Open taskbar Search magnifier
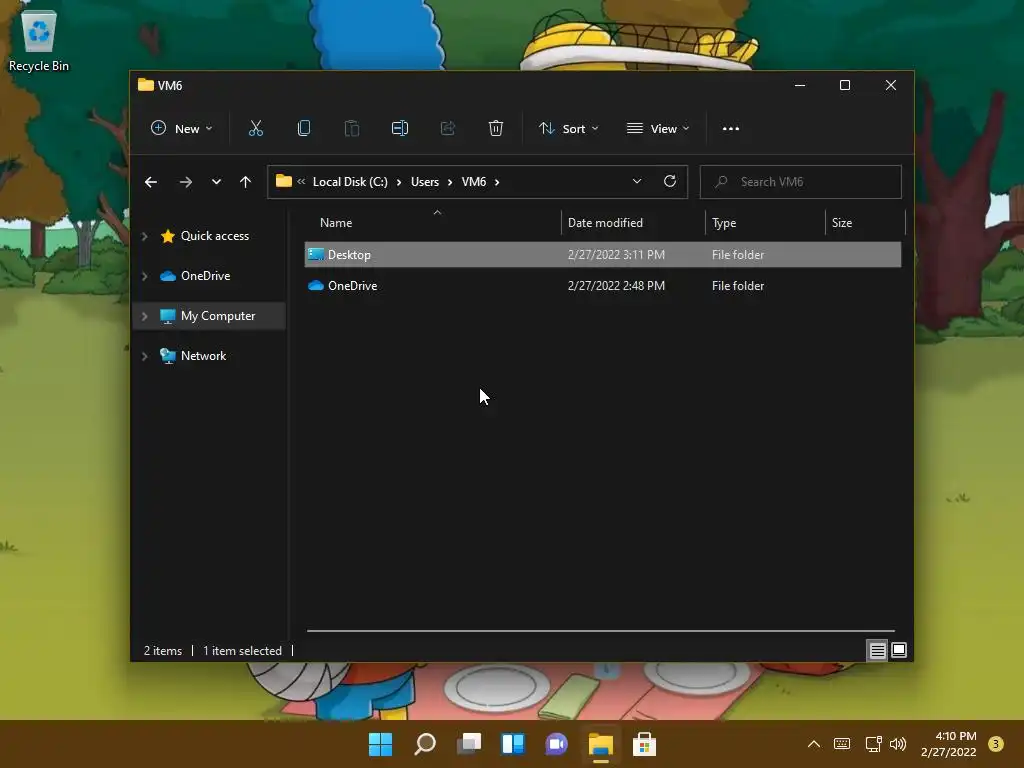Screen dimensions: 1024x768 (424, 744)
